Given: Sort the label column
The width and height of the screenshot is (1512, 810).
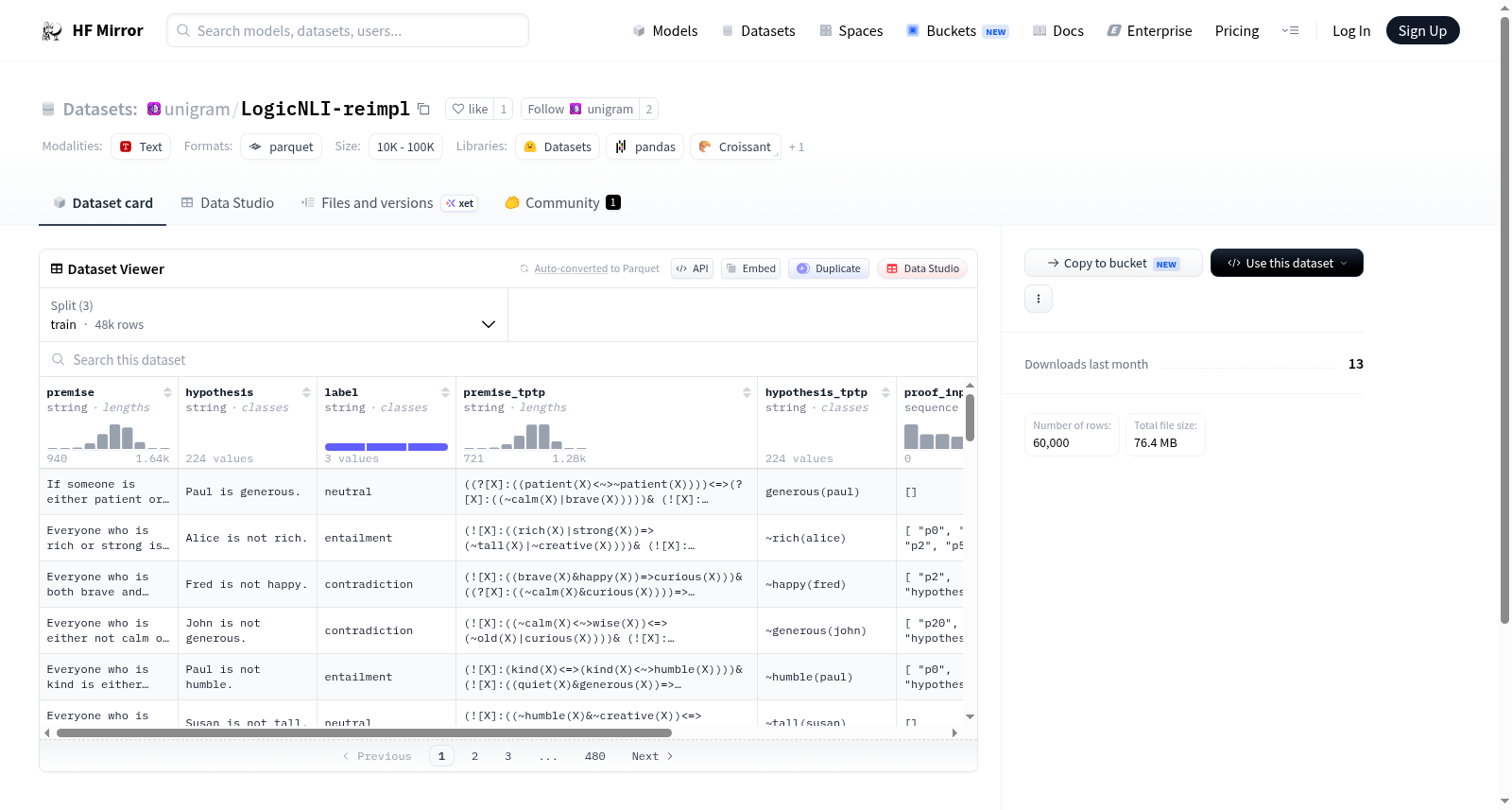Looking at the screenshot, I should (x=445, y=392).
